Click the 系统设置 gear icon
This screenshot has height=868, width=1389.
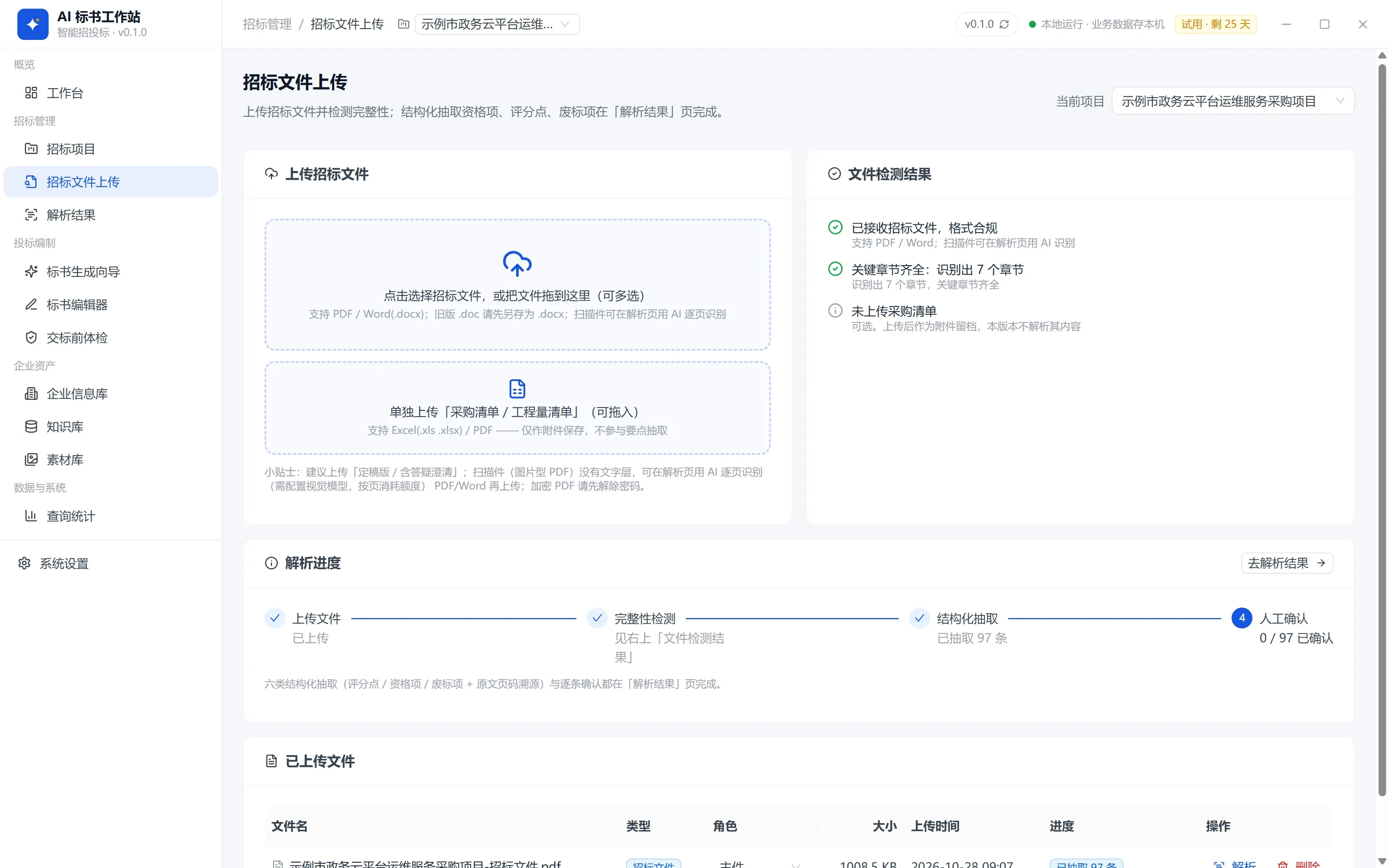tap(24, 564)
